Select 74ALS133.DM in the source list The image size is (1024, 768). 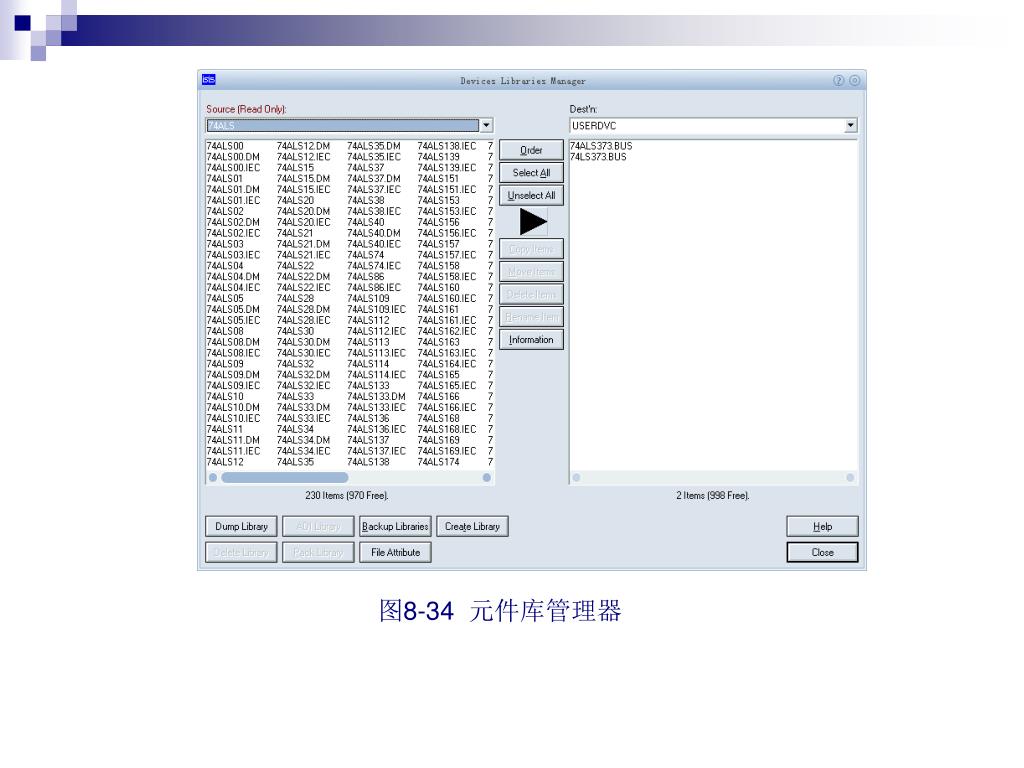(x=376, y=396)
